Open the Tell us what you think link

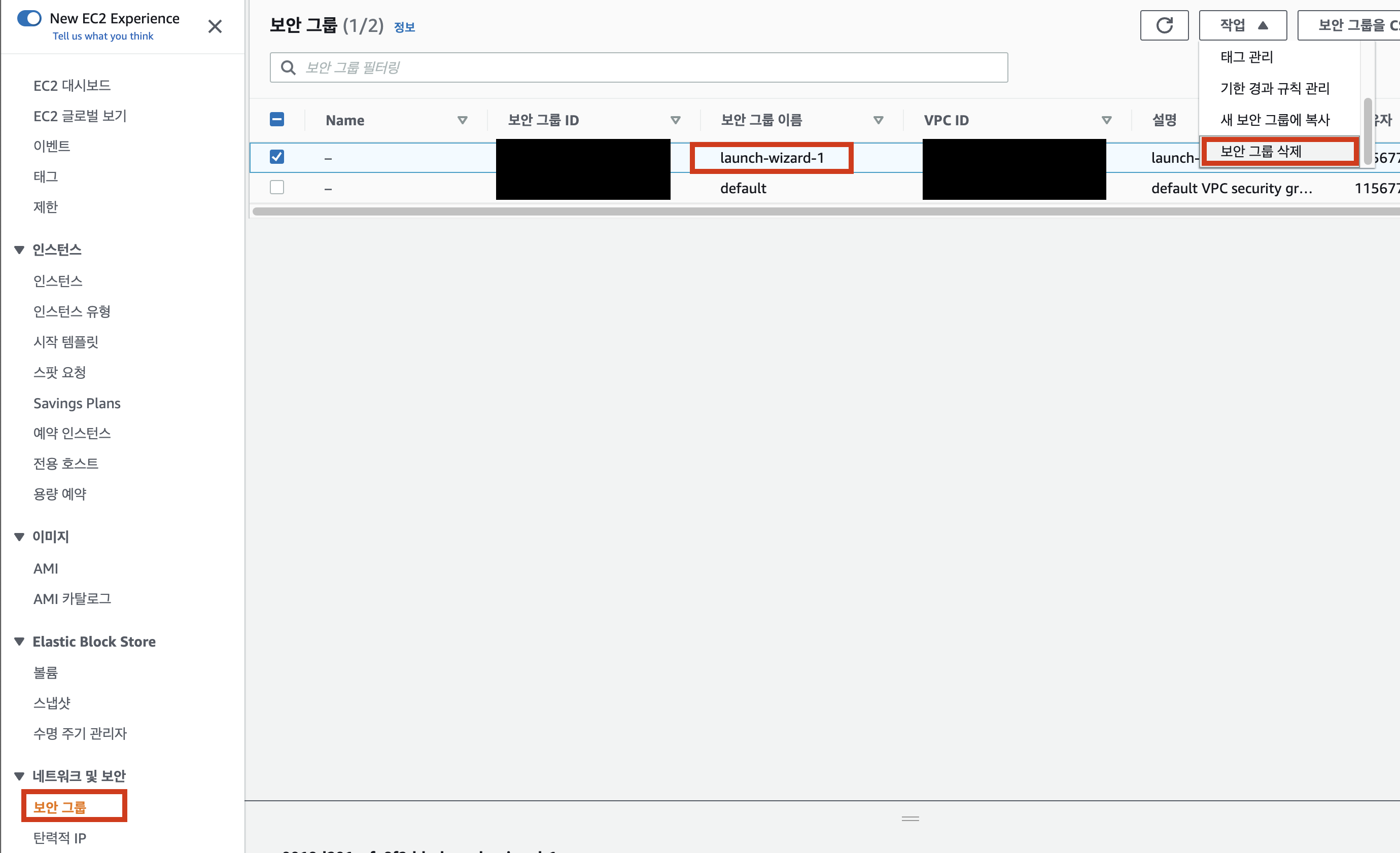tap(103, 36)
